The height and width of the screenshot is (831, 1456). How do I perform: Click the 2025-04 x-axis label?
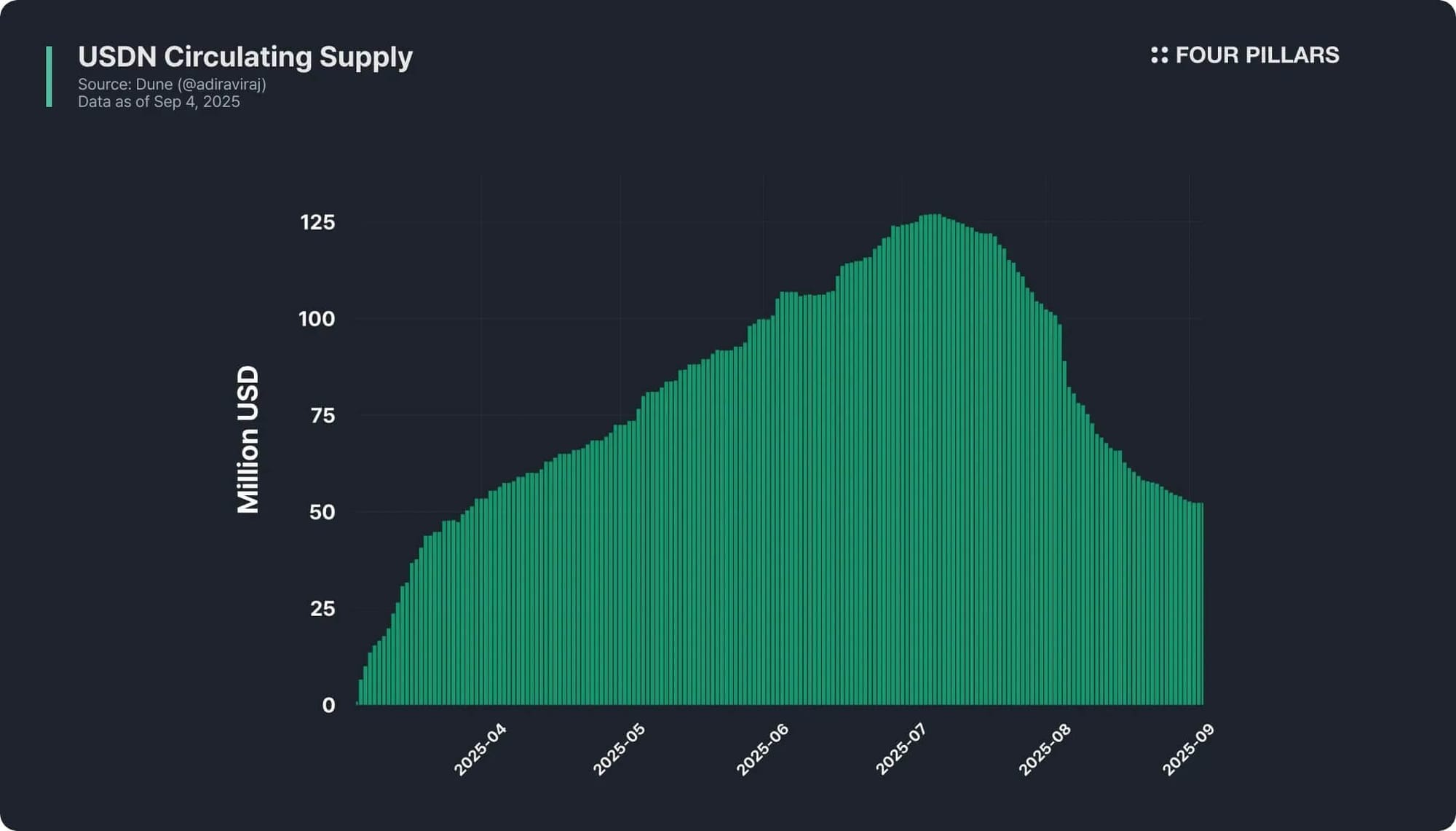pos(480,749)
